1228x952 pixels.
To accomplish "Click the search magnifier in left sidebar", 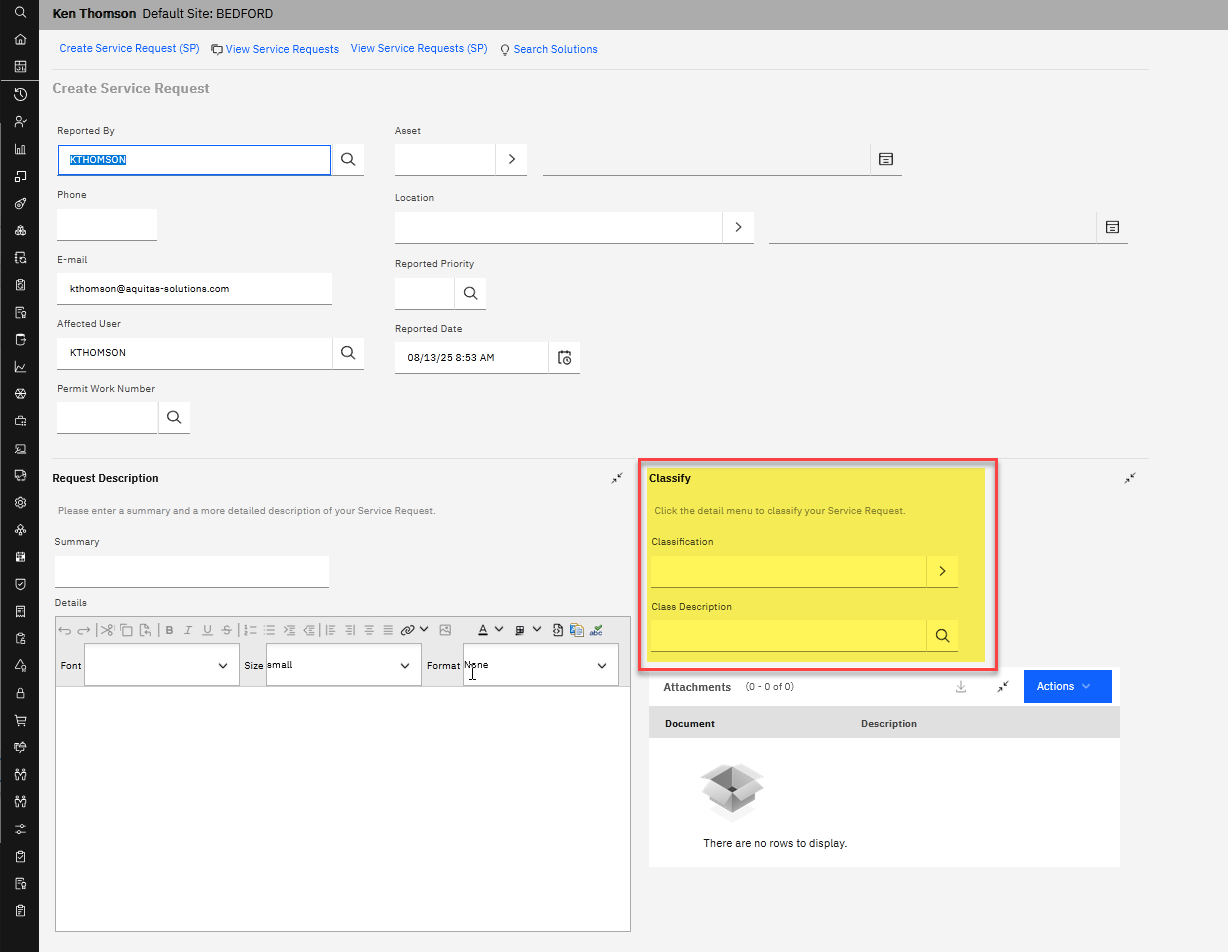I will (x=20, y=12).
